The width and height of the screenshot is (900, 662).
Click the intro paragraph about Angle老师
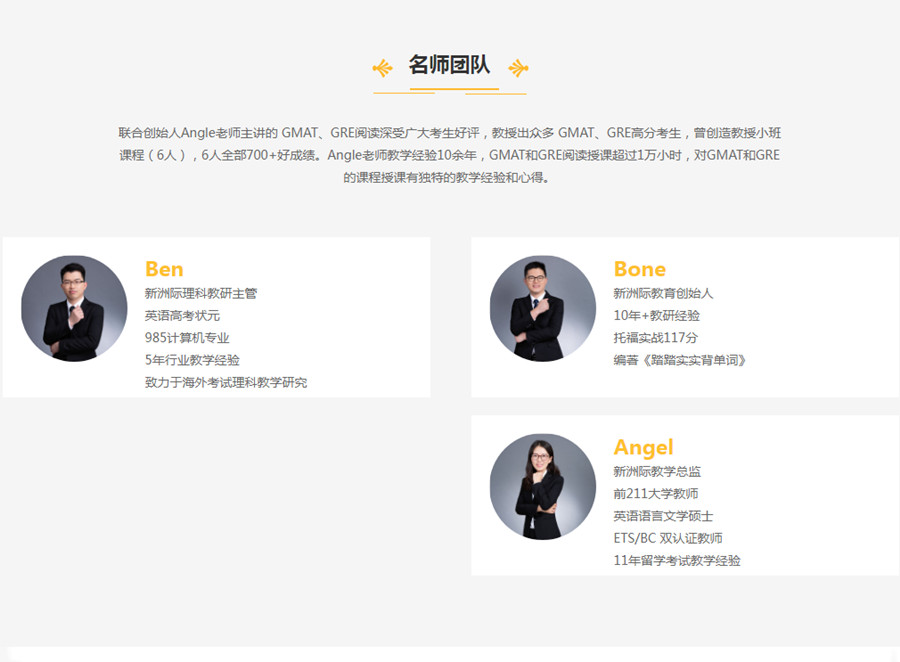click(449, 155)
